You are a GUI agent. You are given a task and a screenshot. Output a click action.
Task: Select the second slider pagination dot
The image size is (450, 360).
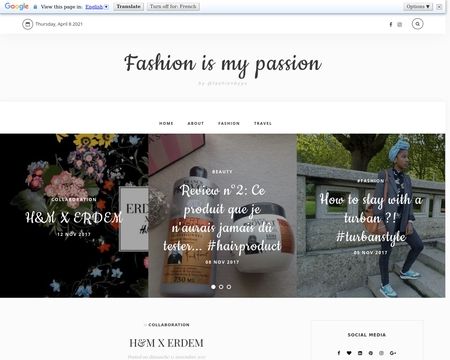coord(221,287)
